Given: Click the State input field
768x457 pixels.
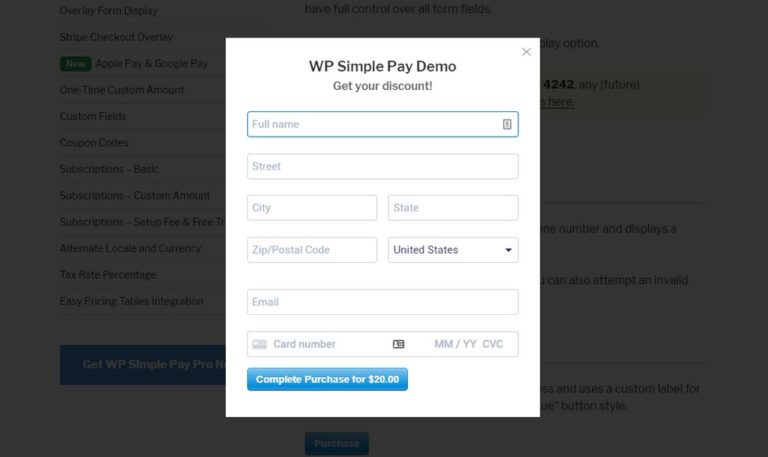Looking at the screenshot, I should click(453, 208).
